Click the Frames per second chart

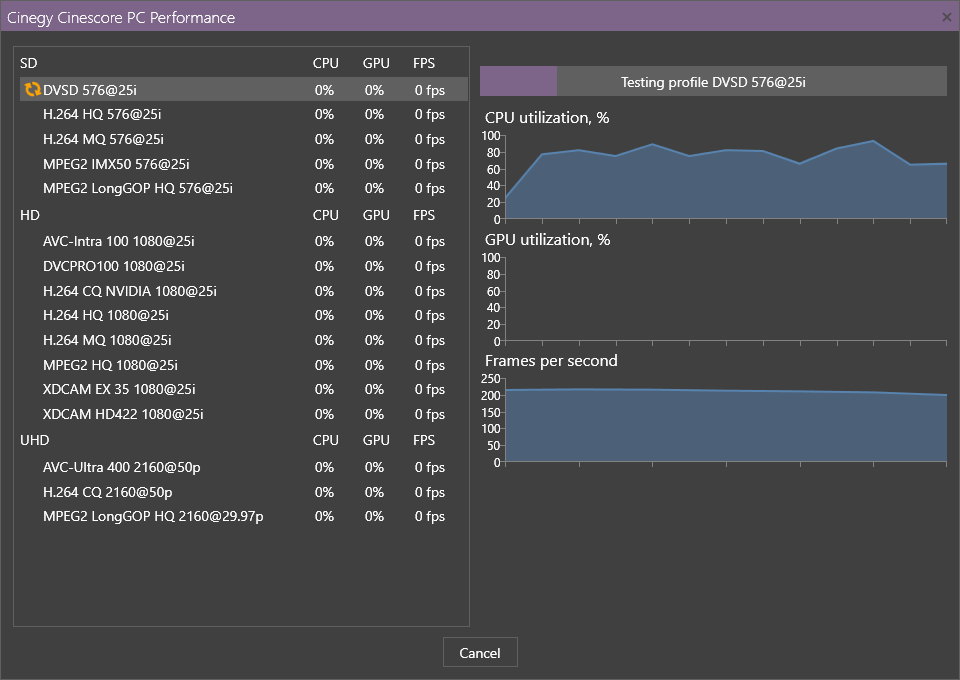[726, 420]
